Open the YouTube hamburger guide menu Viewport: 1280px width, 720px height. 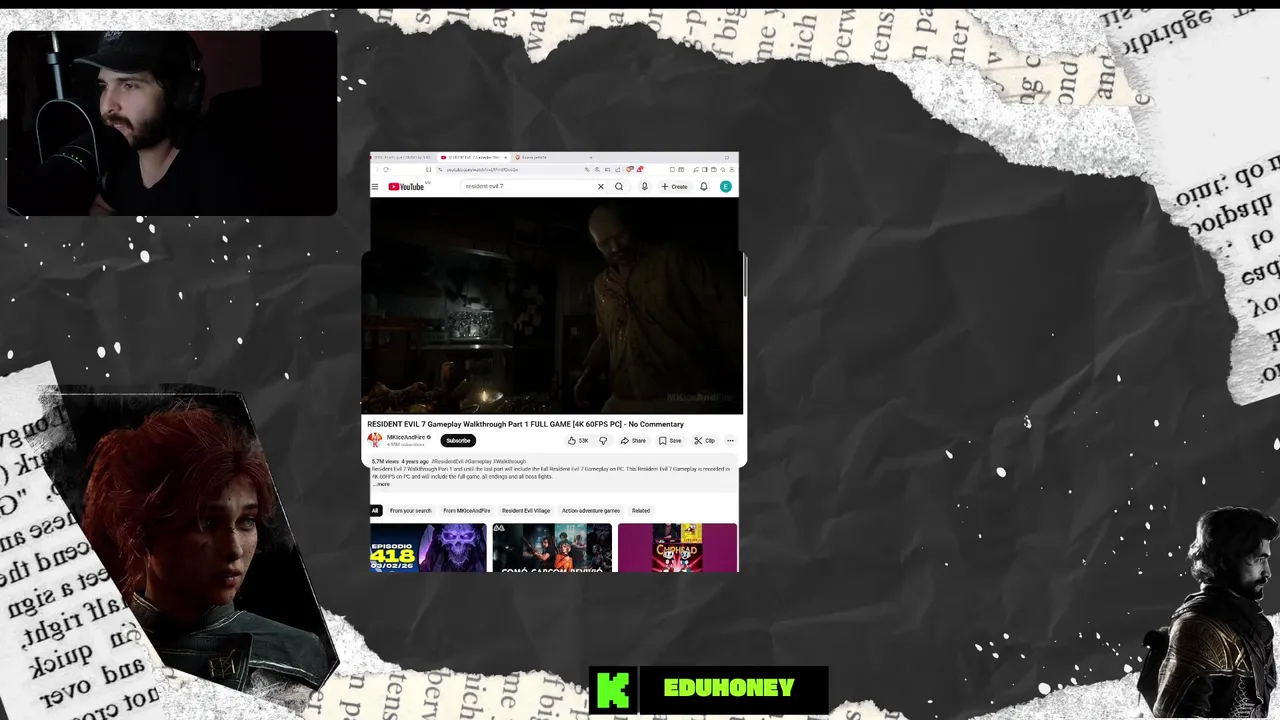375,187
